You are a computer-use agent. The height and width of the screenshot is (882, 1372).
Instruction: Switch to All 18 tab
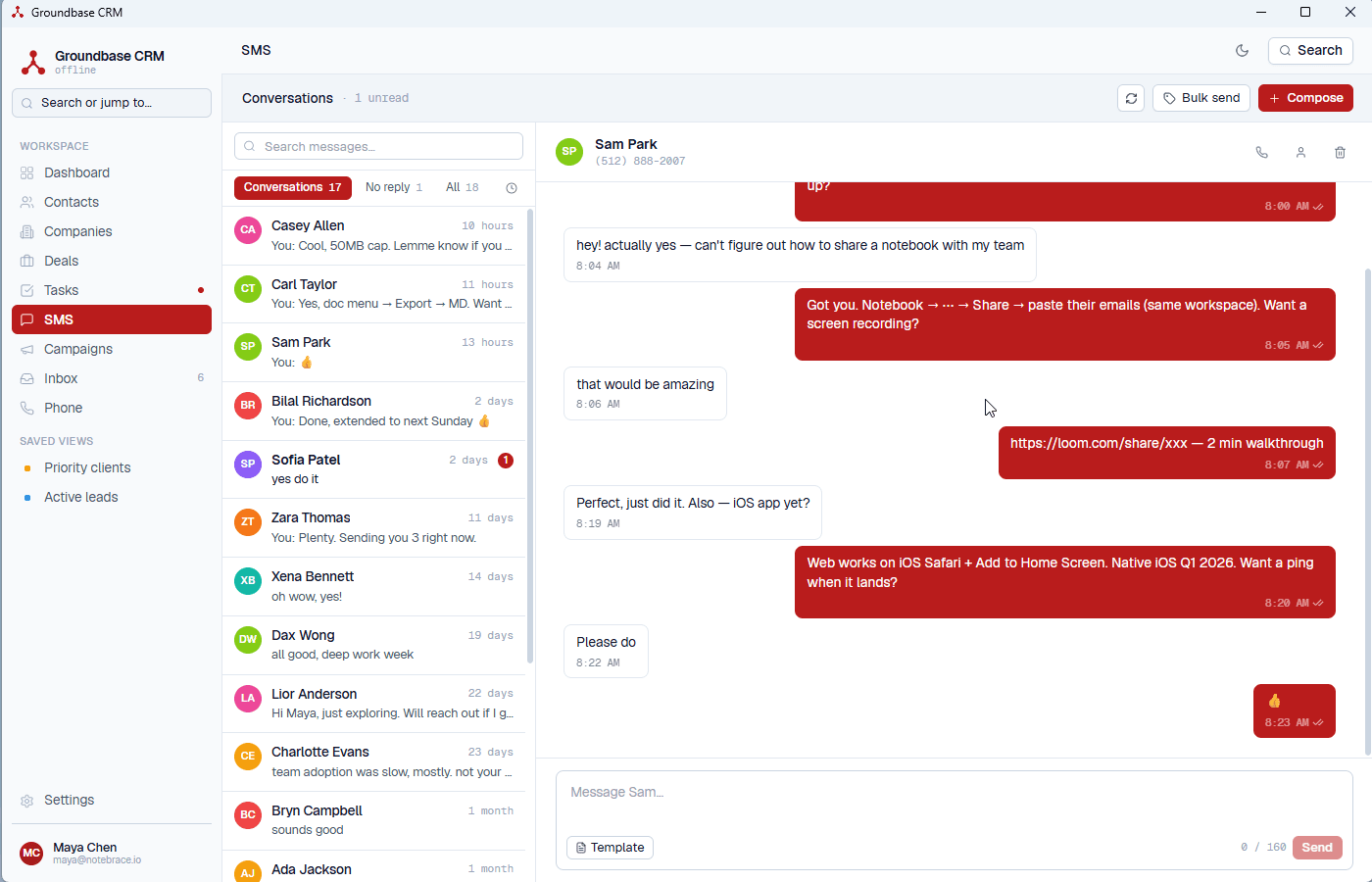click(x=463, y=187)
